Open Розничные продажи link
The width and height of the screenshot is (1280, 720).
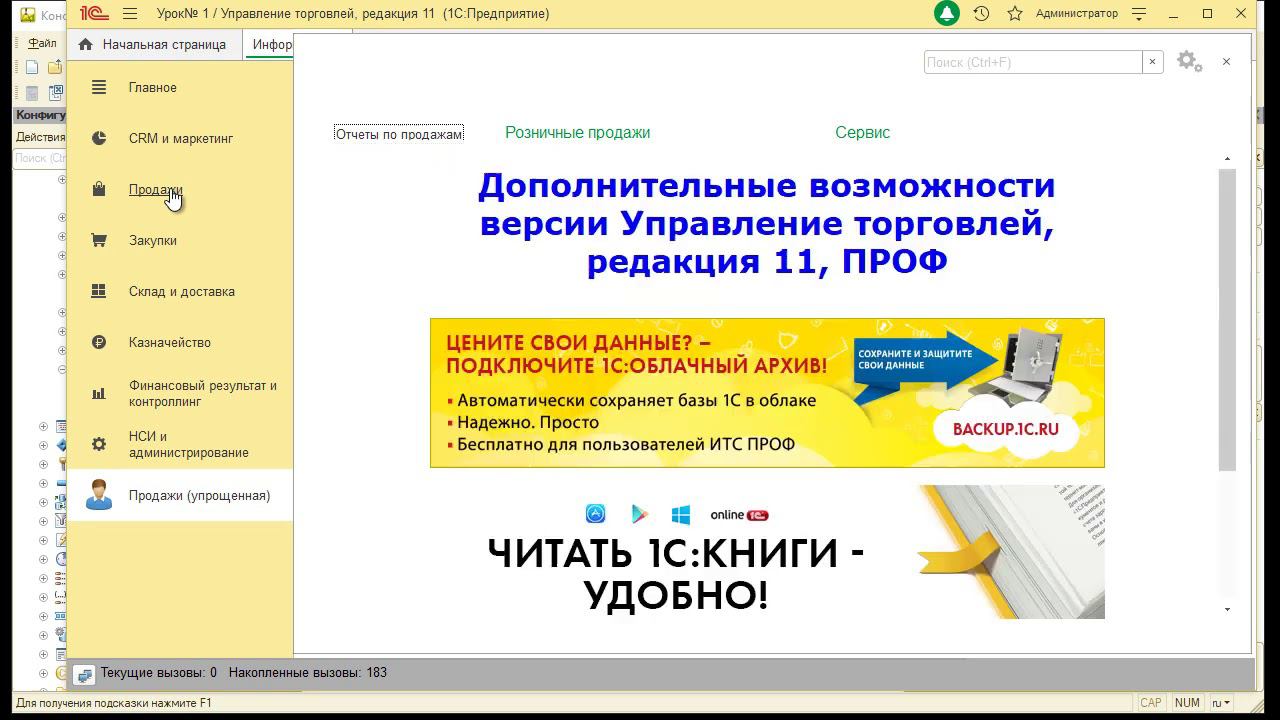point(577,132)
